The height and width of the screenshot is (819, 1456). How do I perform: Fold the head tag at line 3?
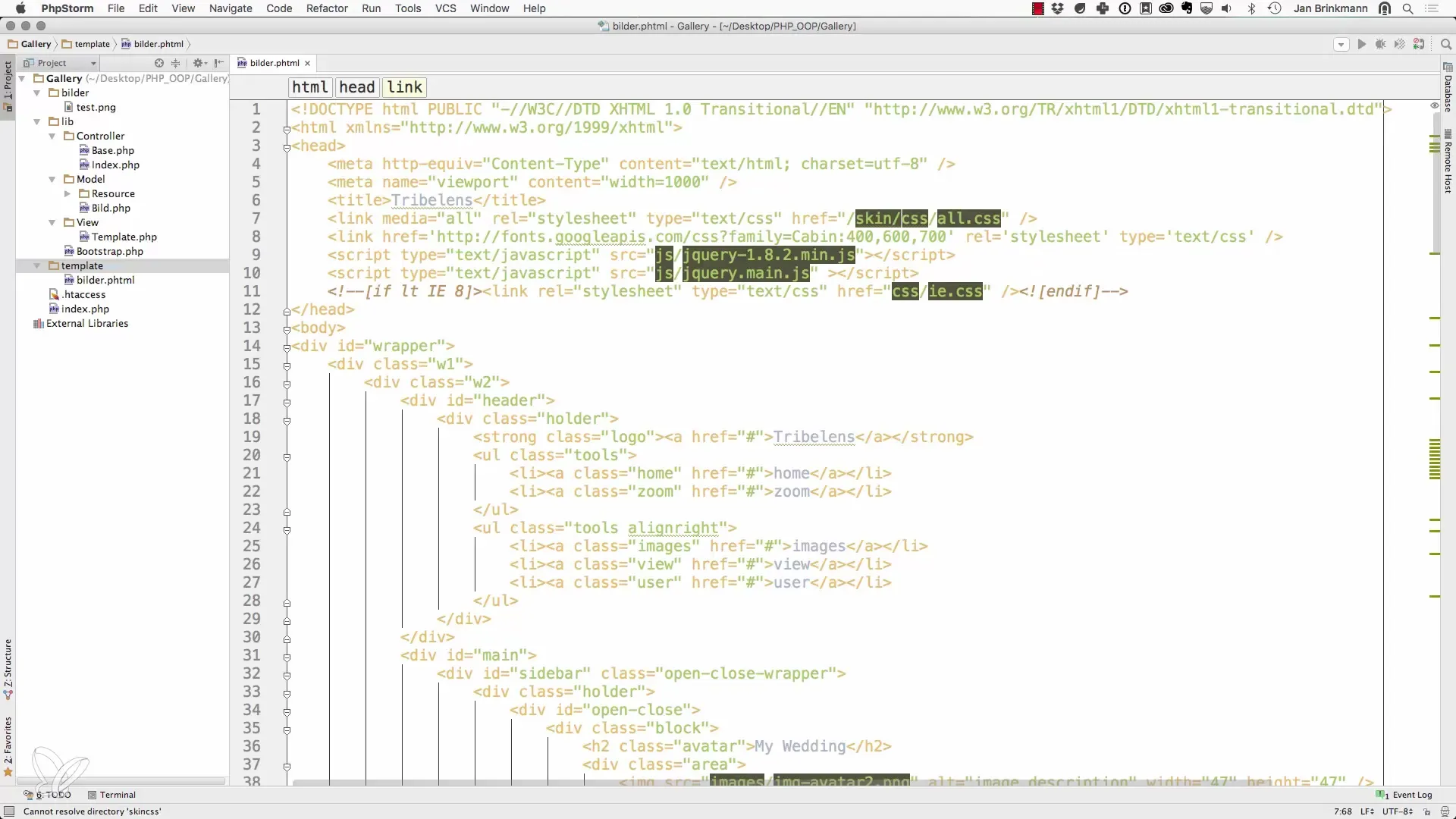(287, 147)
